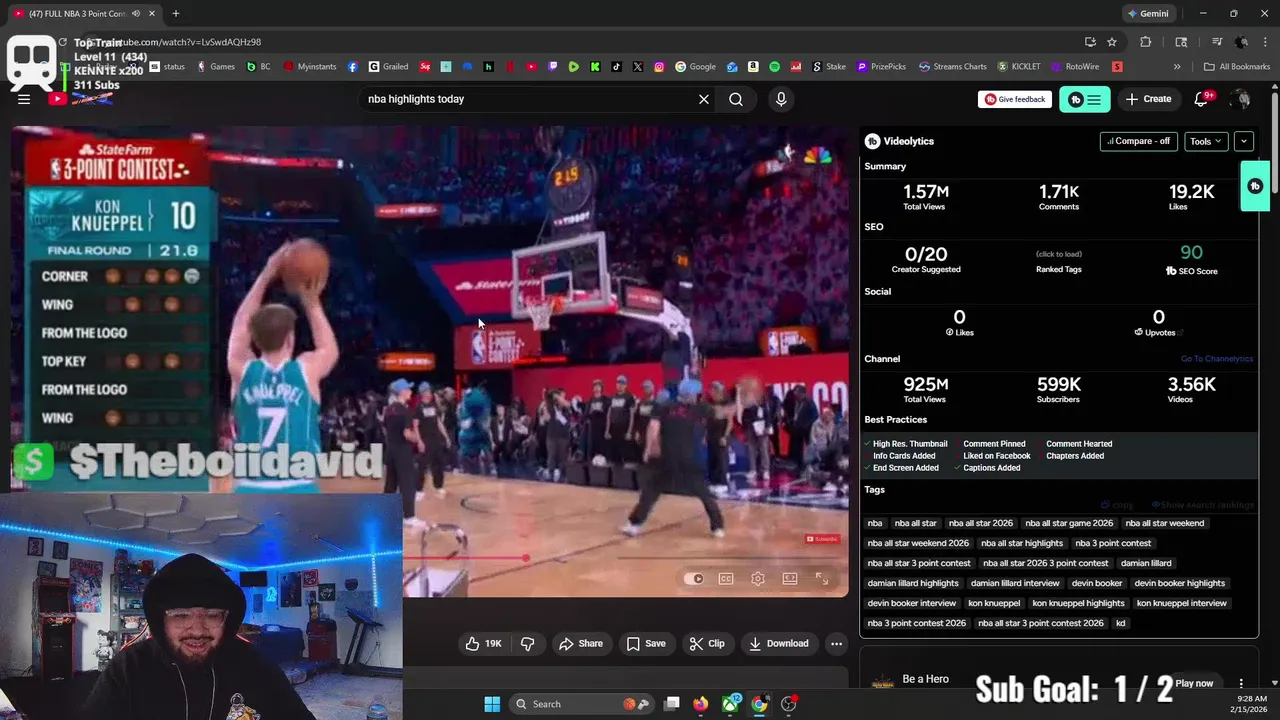Start voice search with the microphone
This screenshot has width=1280, height=720.
781,99
